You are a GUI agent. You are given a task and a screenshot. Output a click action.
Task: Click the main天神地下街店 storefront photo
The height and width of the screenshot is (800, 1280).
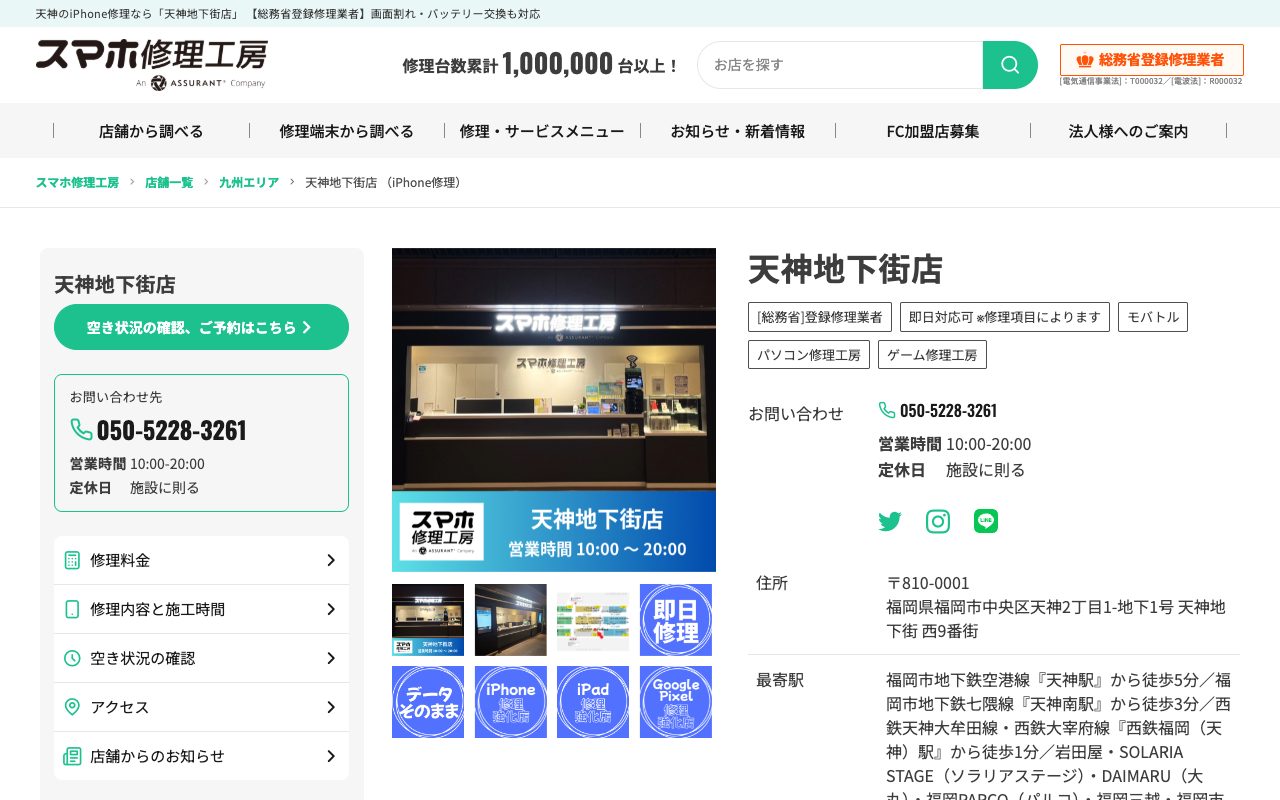point(554,410)
